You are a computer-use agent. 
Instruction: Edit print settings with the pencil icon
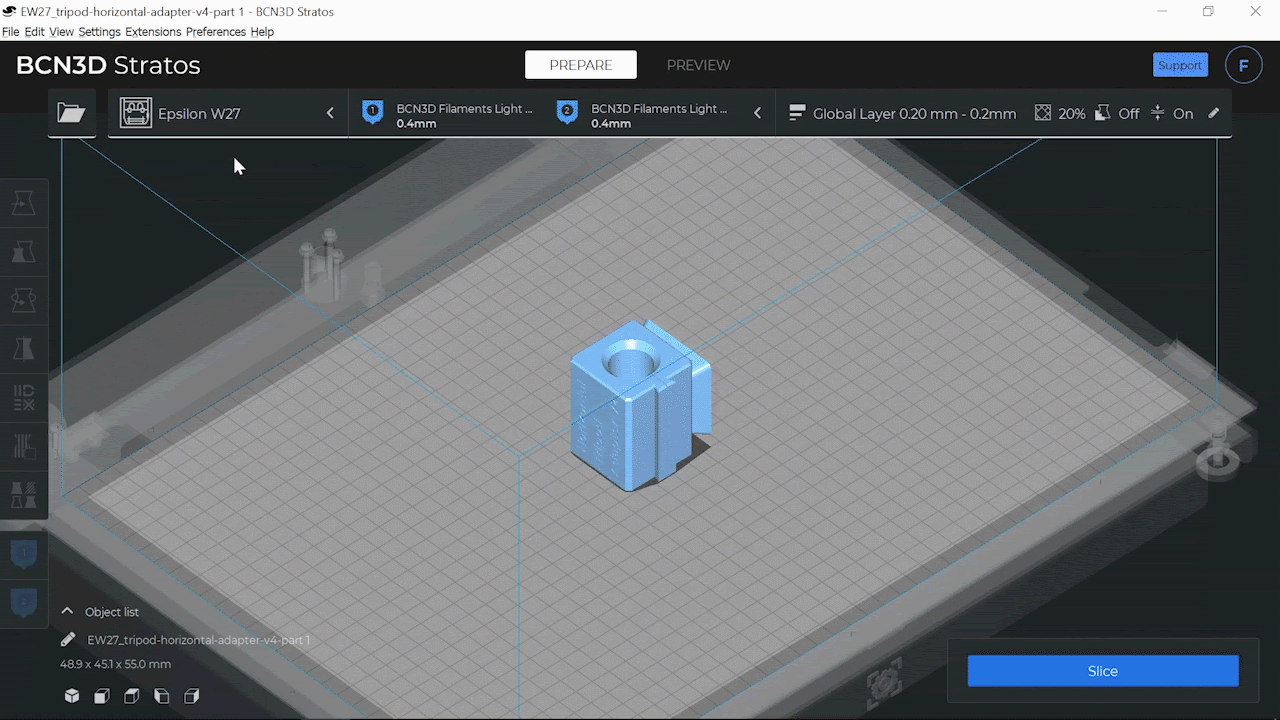[x=1214, y=113]
